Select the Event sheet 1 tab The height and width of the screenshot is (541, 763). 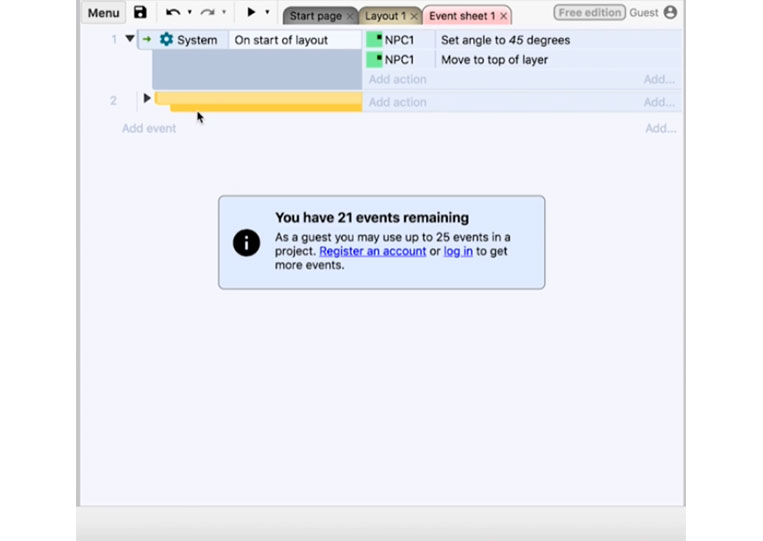pos(462,16)
